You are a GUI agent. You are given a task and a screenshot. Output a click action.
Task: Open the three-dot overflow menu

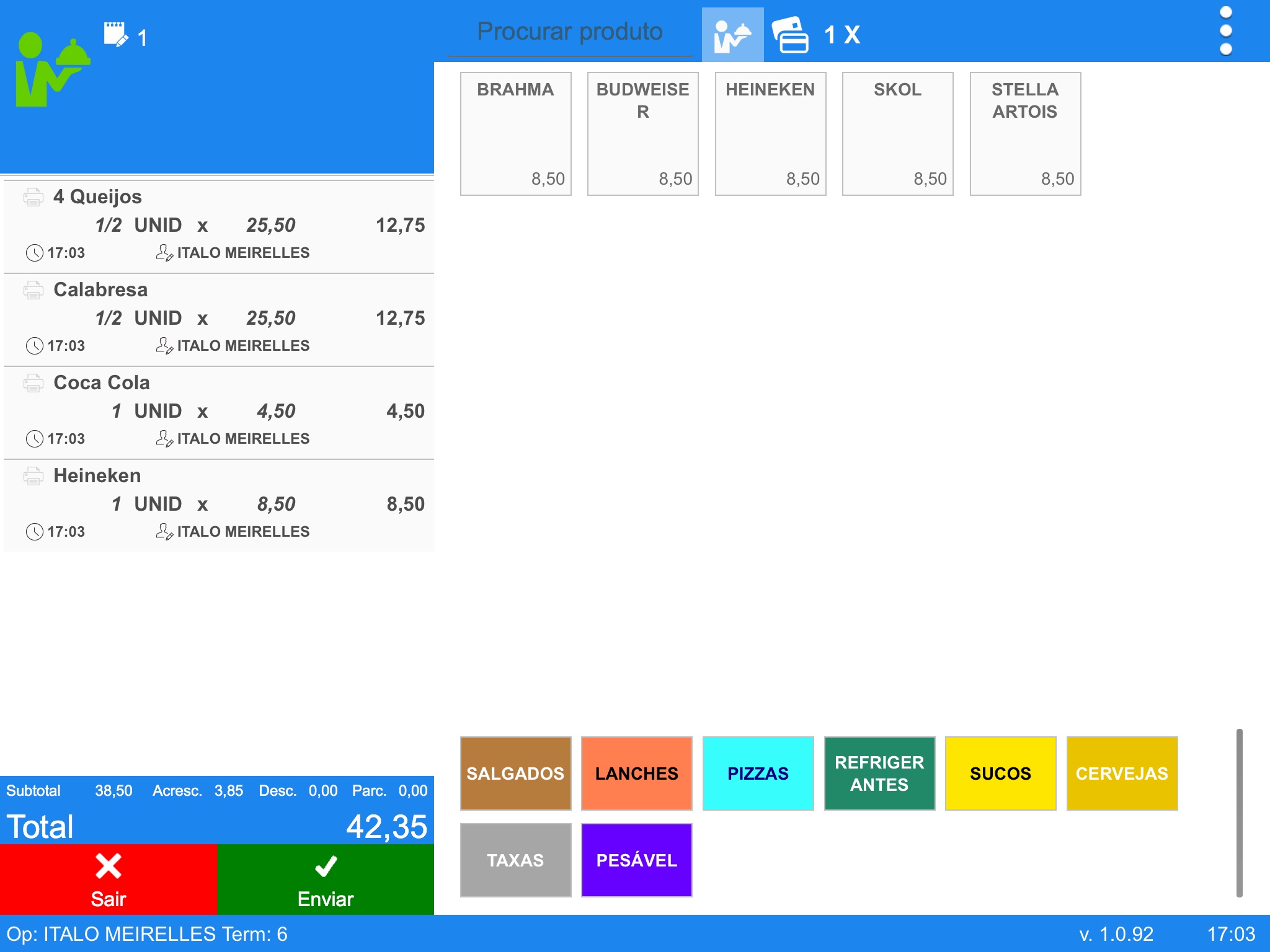tap(1225, 31)
